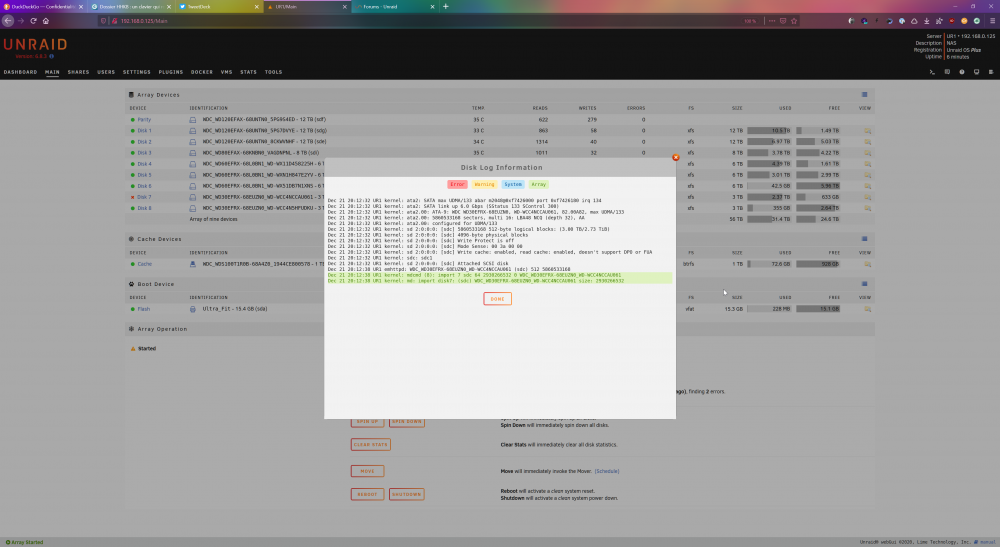Toggle the Error log filter label
This screenshot has height=547, width=1000.
(457, 184)
